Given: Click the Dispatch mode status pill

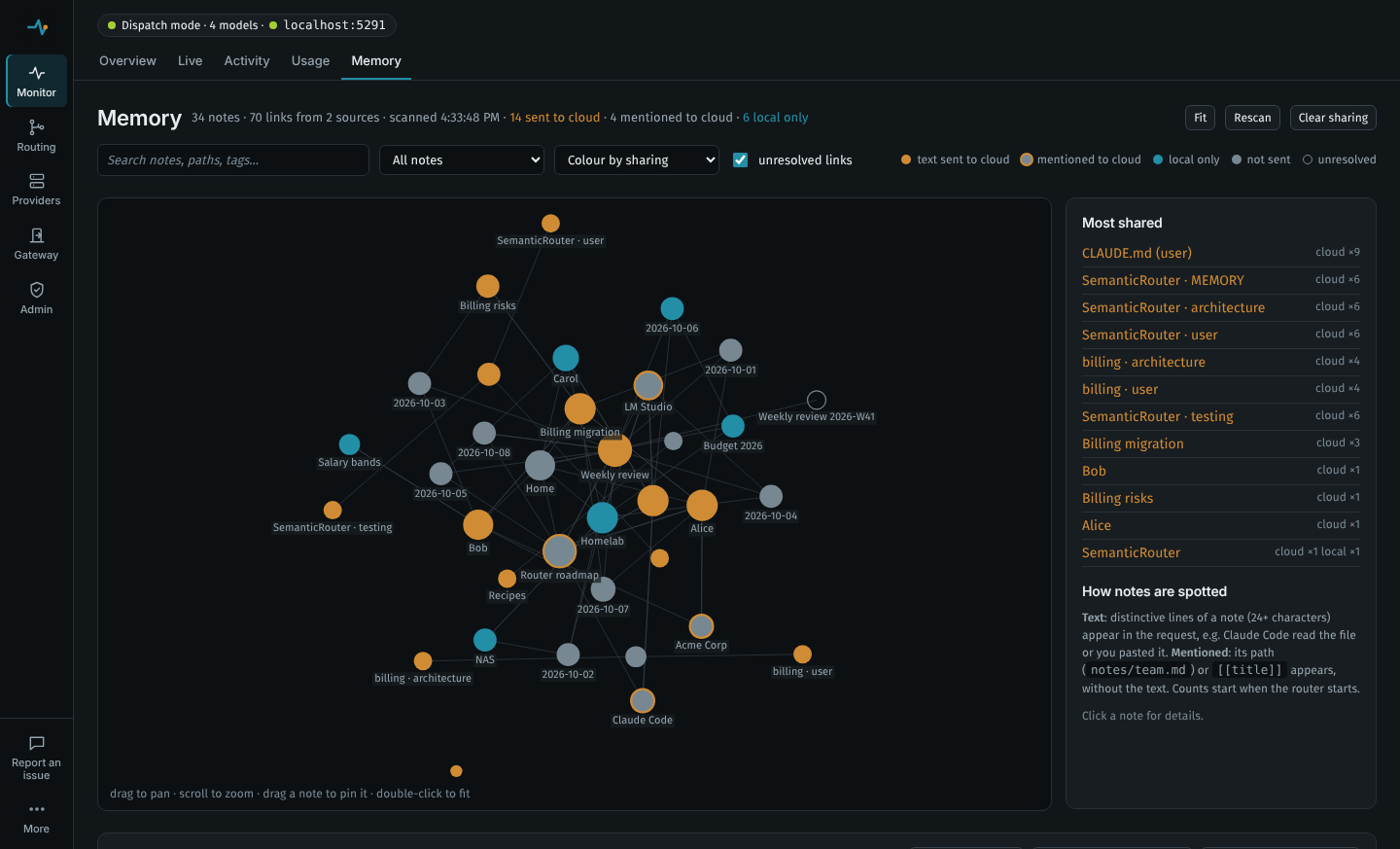Looking at the screenshot, I should coord(247,25).
